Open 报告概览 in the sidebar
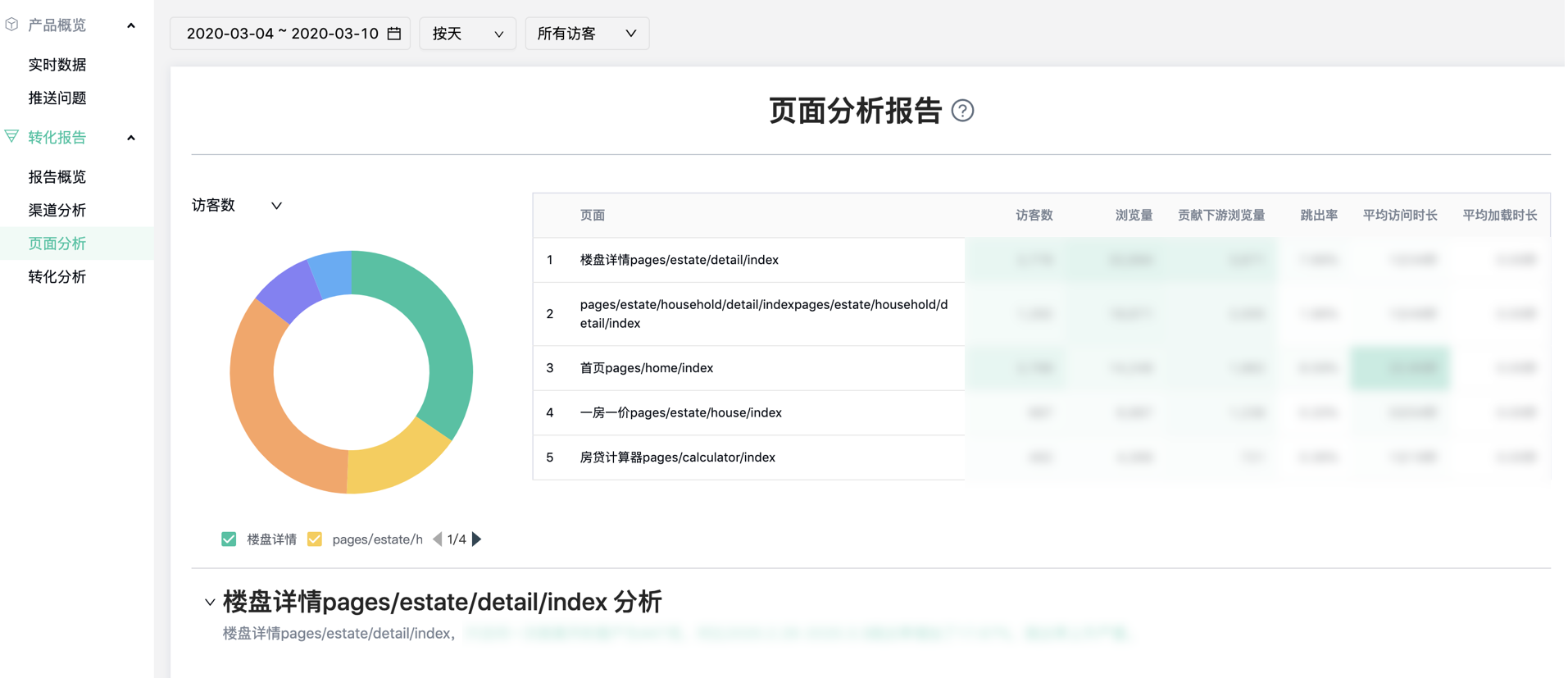 tap(57, 176)
